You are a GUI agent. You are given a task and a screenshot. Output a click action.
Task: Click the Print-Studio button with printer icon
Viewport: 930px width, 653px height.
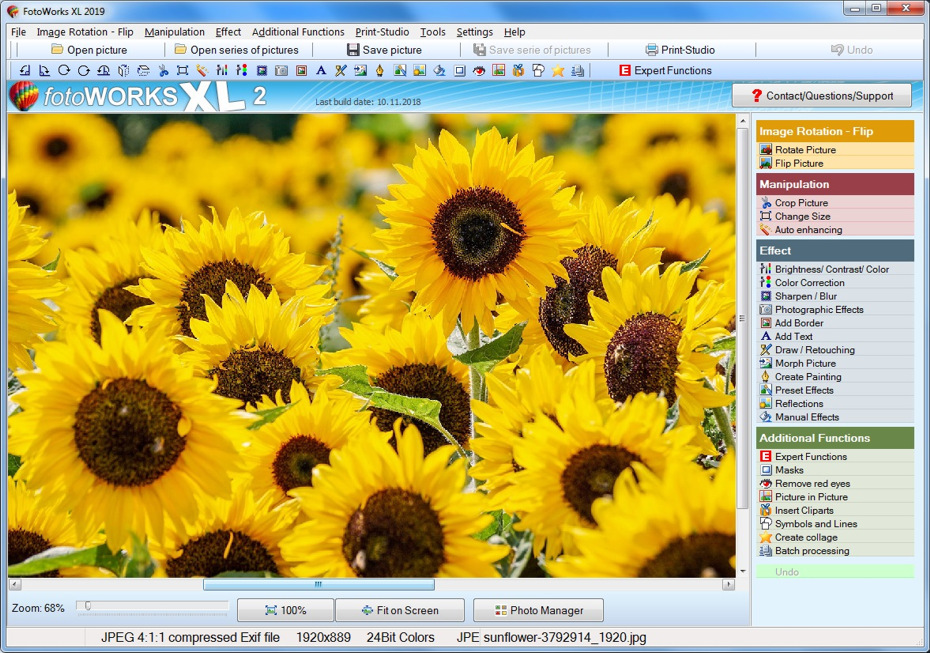coord(680,50)
